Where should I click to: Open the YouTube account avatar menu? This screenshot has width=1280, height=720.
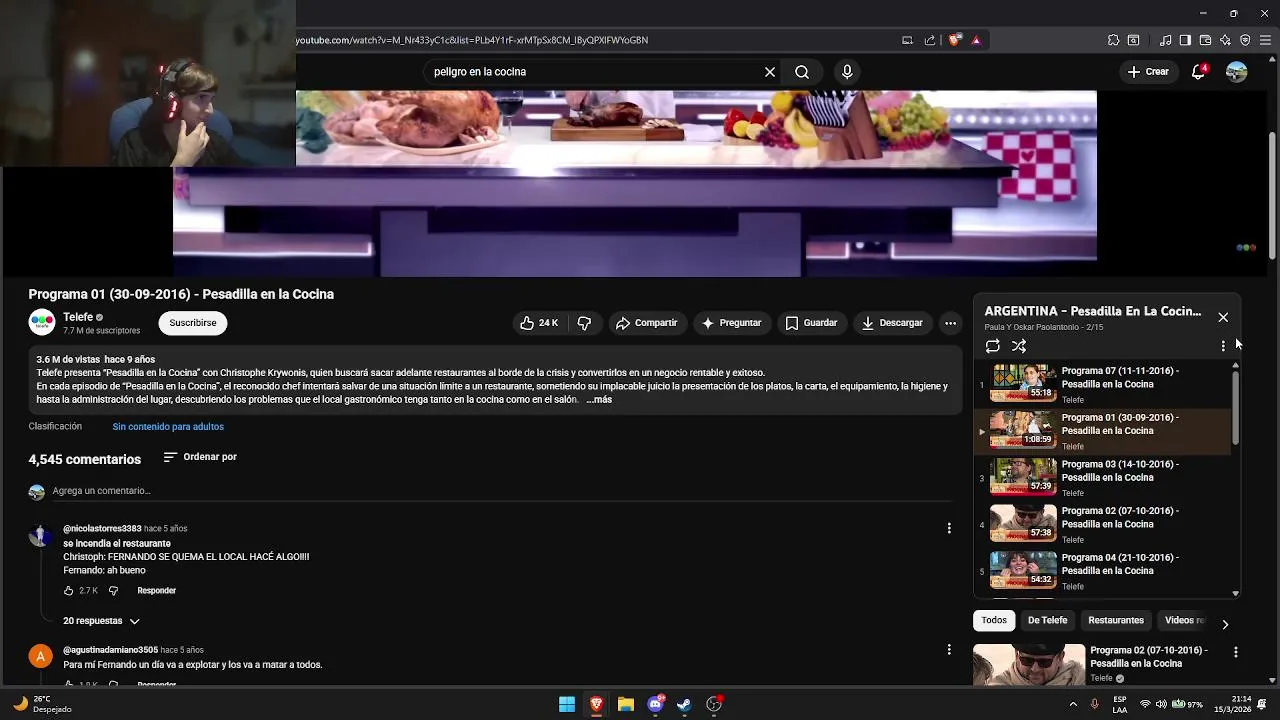coord(1237,72)
